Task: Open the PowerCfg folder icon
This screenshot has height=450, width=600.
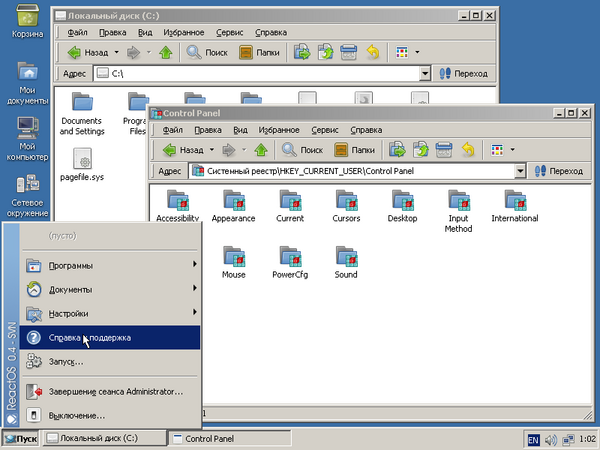Action: [x=290, y=258]
